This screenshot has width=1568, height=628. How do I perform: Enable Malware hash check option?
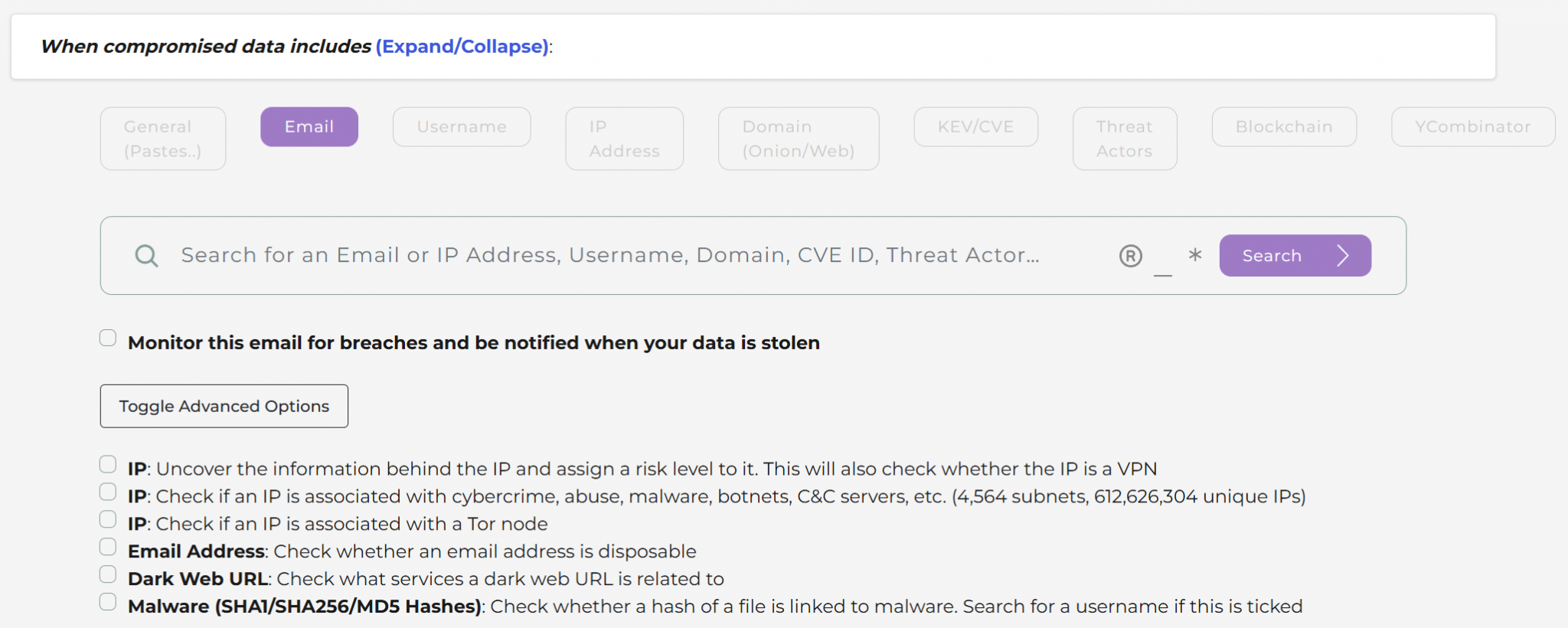(x=108, y=602)
